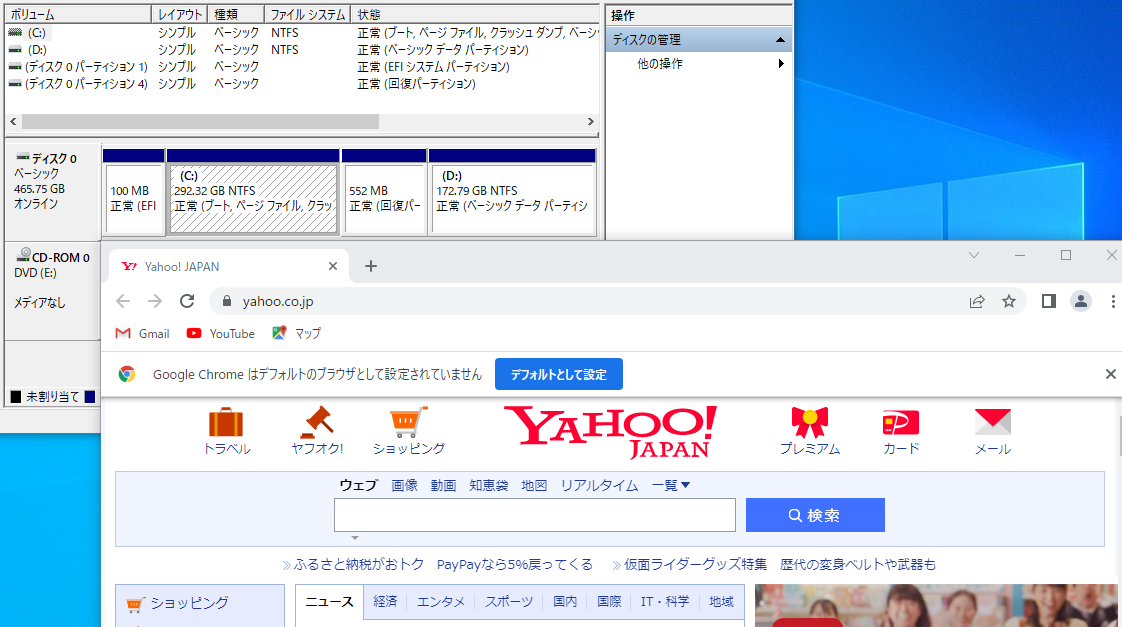This screenshot has height=627, width=1122.
Task: Select ディスク 0 パーティション 1 row
Action: pos(302,67)
